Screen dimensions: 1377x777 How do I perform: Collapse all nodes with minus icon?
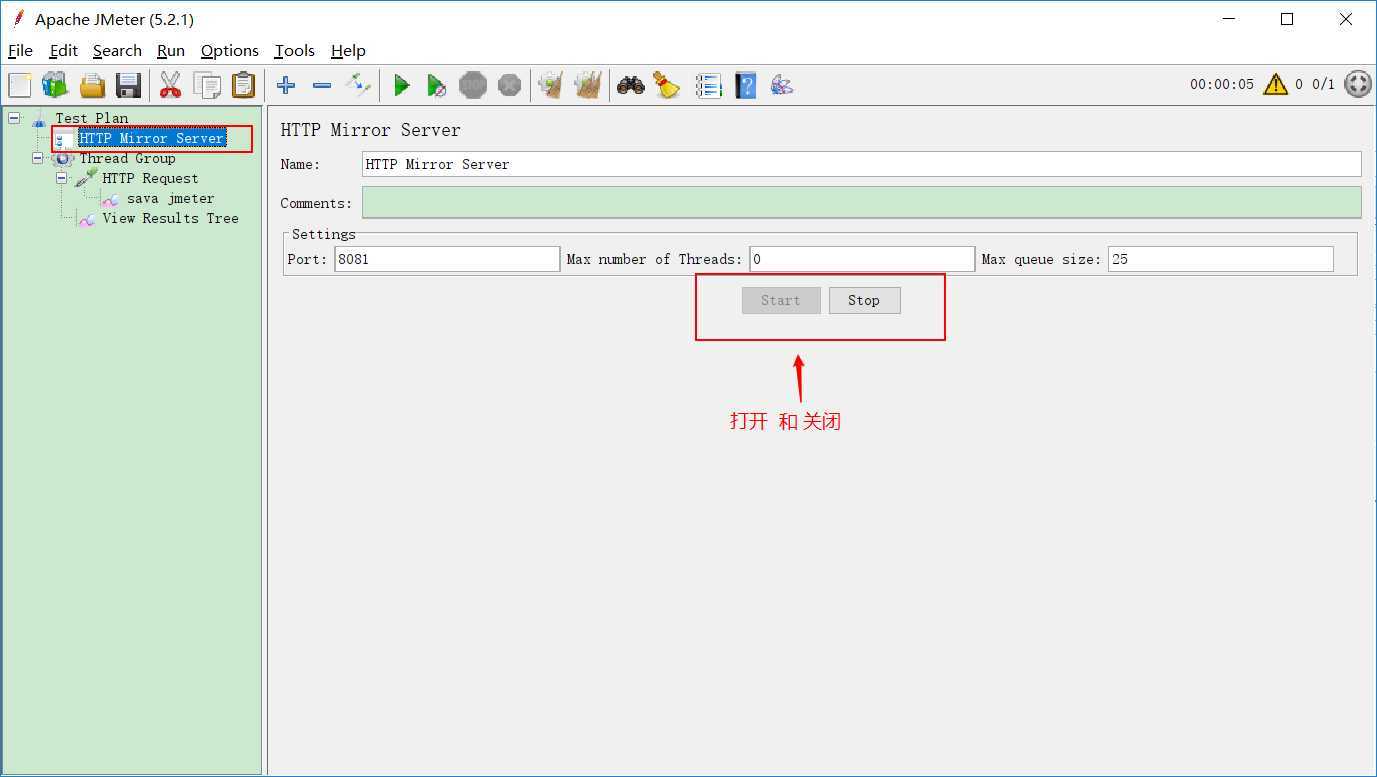[x=322, y=85]
